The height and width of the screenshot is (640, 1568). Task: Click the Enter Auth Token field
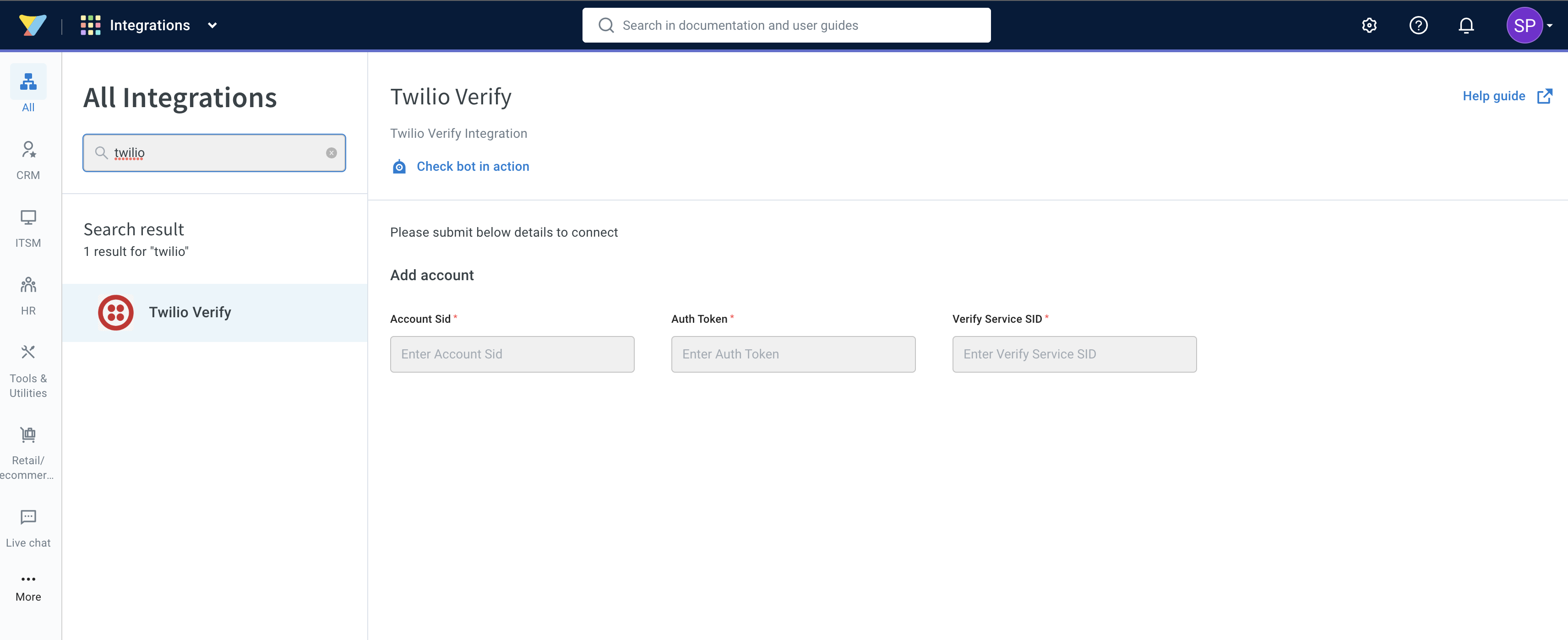click(x=793, y=354)
